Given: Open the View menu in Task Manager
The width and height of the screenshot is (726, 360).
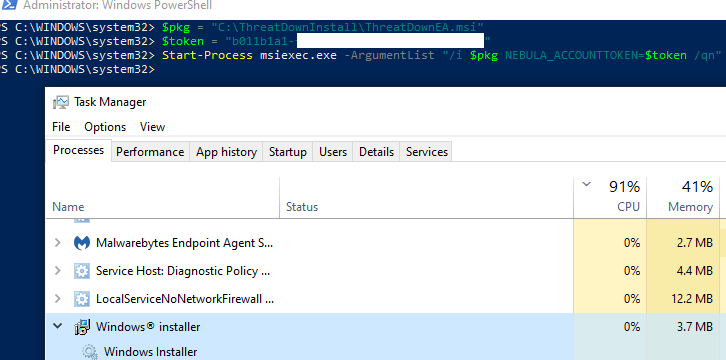Looking at the screenshot, I should pyautogui.click(x=152, y=127).
